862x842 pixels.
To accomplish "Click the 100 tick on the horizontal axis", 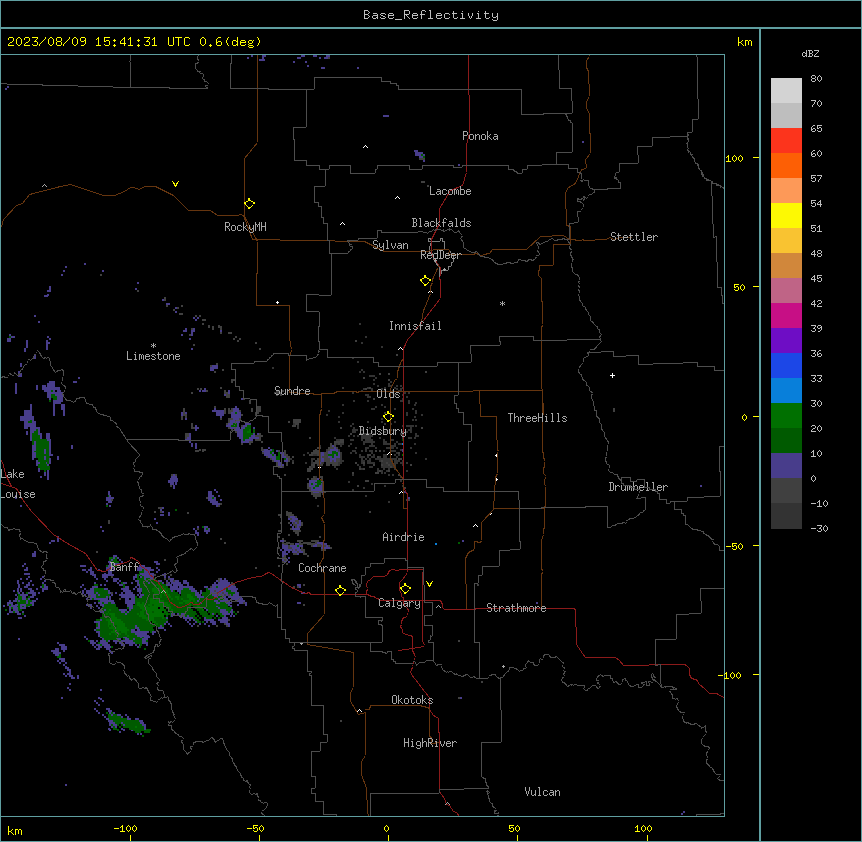I will point(643,828).
